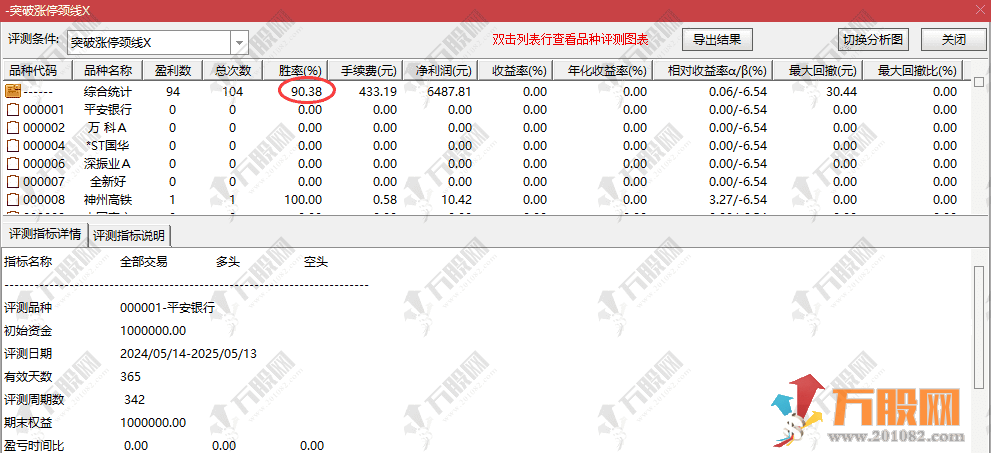Click the 94 profit count value

pyautogui.click(x=173, y=92)
